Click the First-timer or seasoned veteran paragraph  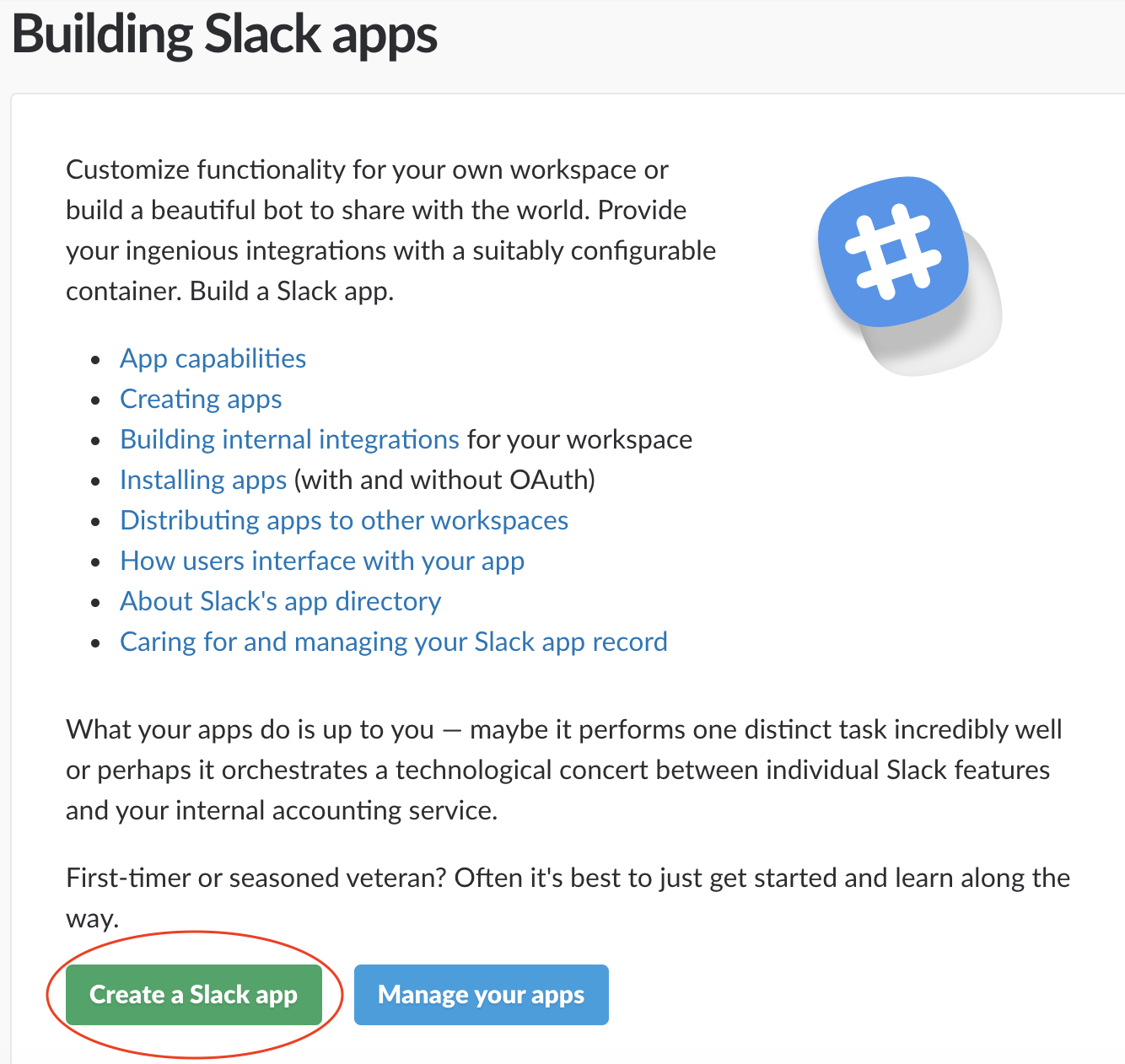point(568,898)
